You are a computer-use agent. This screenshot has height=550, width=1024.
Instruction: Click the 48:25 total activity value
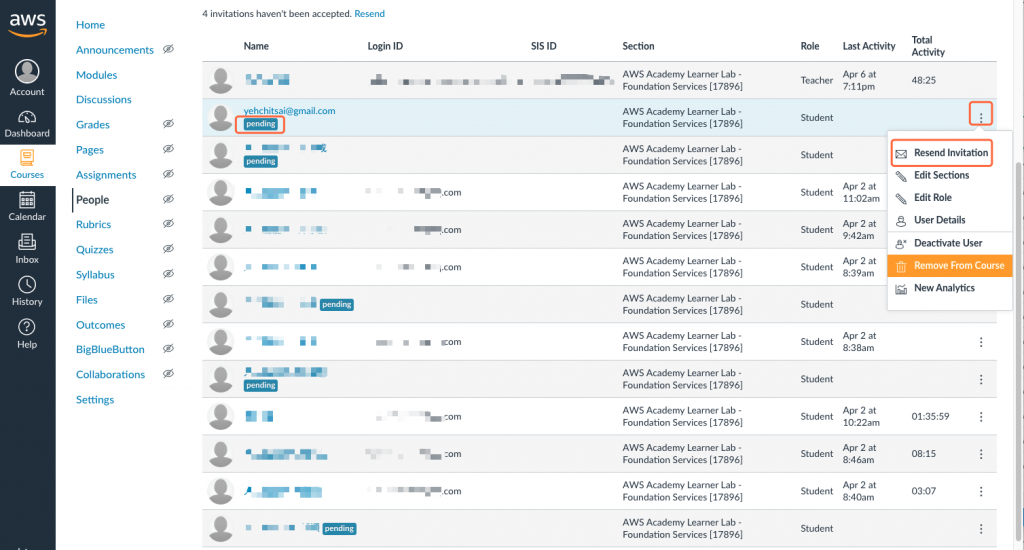coord(923,80)
